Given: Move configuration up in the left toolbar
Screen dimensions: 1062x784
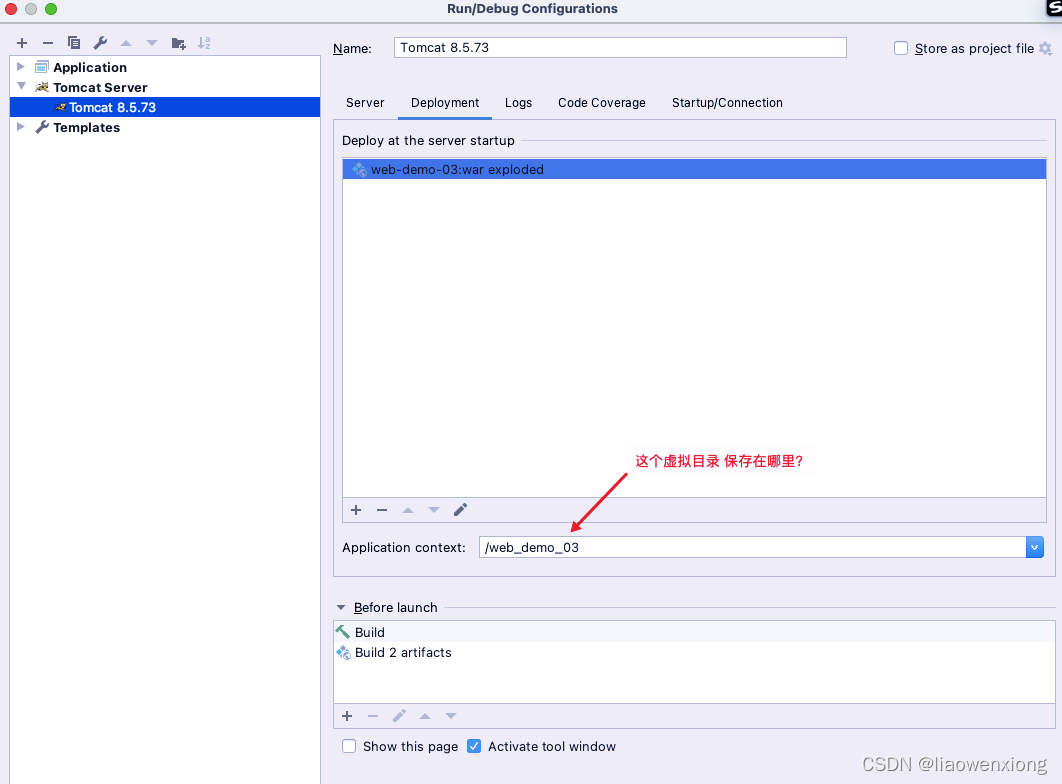Looking at the screenshot, I should point(126,43).
